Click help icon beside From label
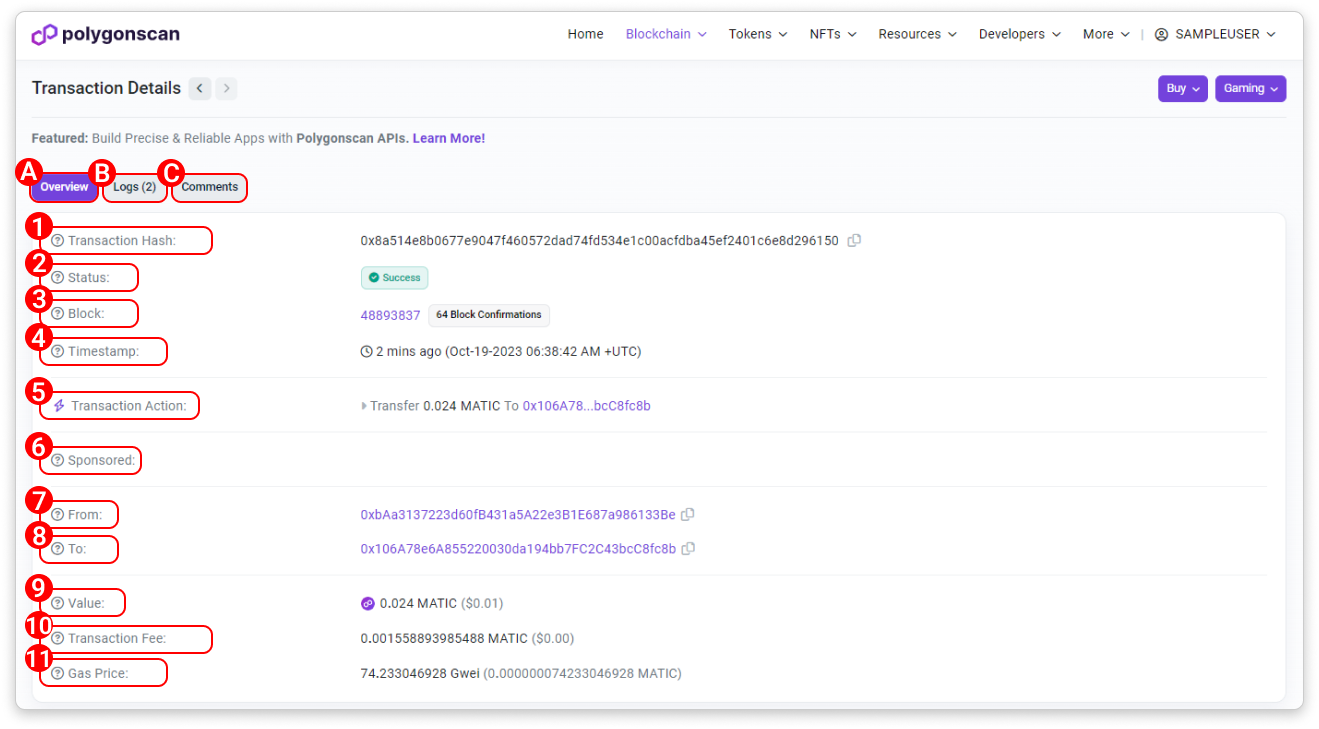The image size is (1319, 729). [x=57, y=515]
